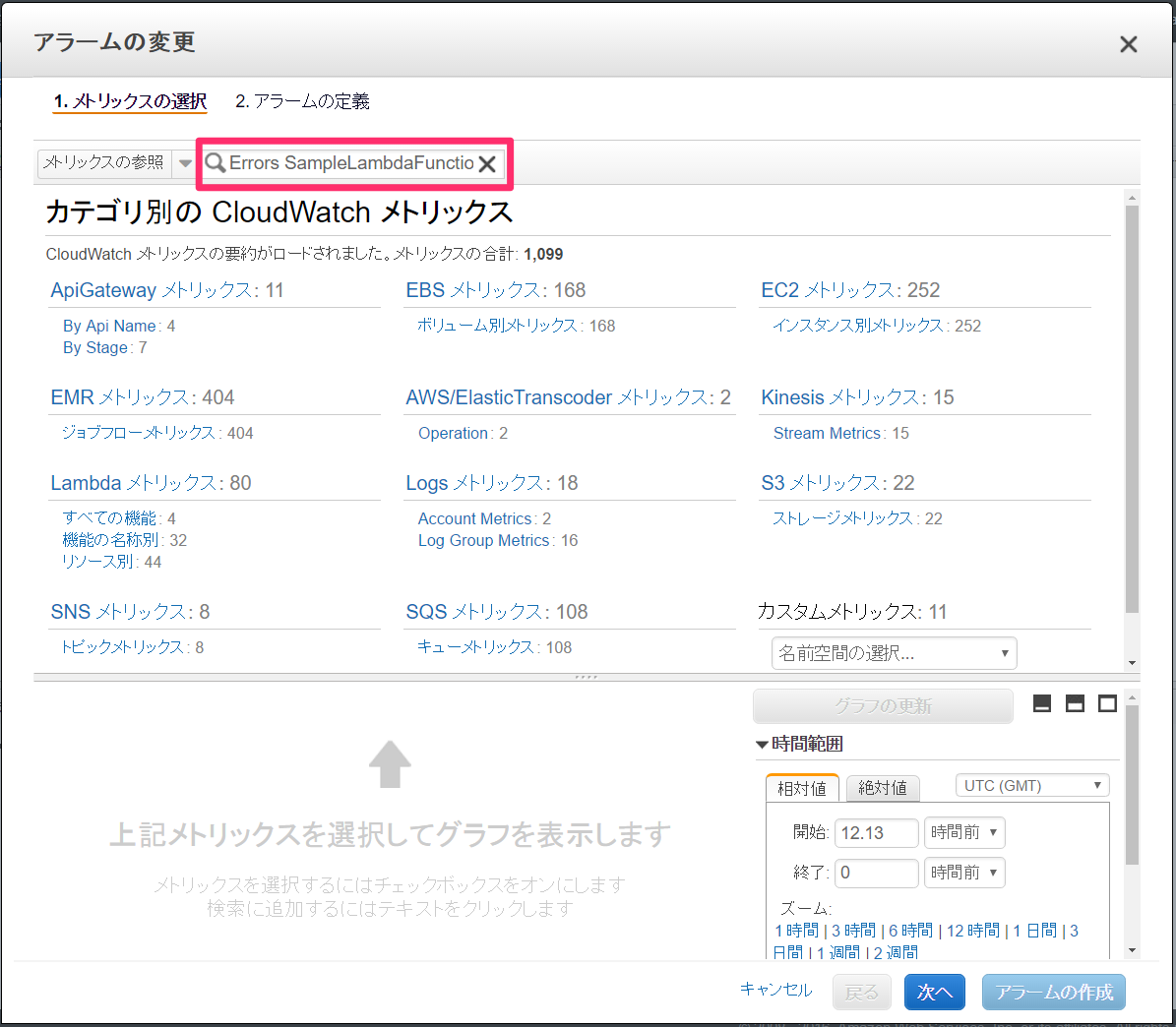The height and width of the screenshot is (1027, 1176).
Task: Click the キャンセル link
Action: 776,990
